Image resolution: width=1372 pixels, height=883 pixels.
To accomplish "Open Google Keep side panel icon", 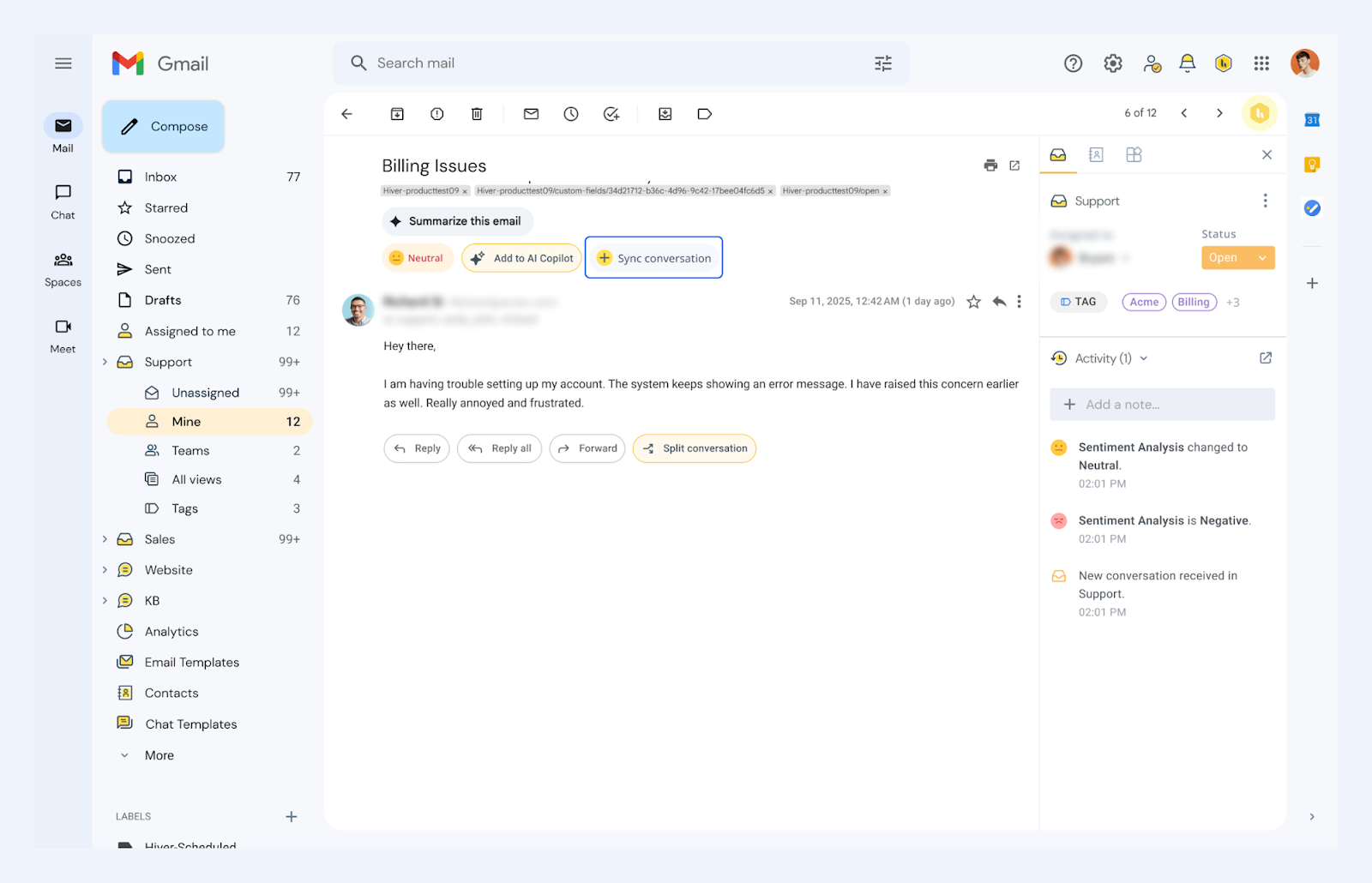I will point(1312,165).
